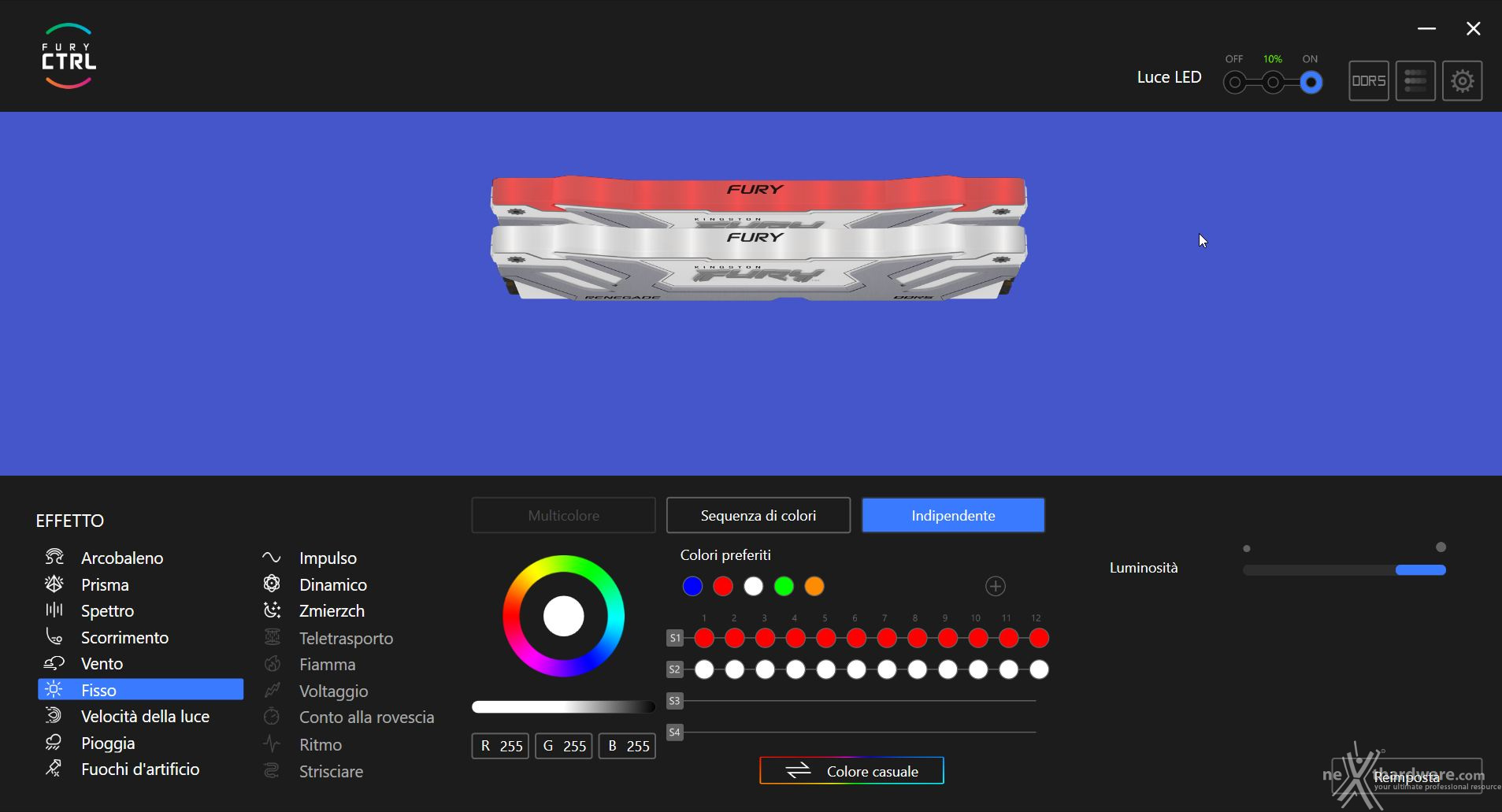Screen dimensions: 1502x812
Task: Set Luce LED to OFF
Action: 1235,82
